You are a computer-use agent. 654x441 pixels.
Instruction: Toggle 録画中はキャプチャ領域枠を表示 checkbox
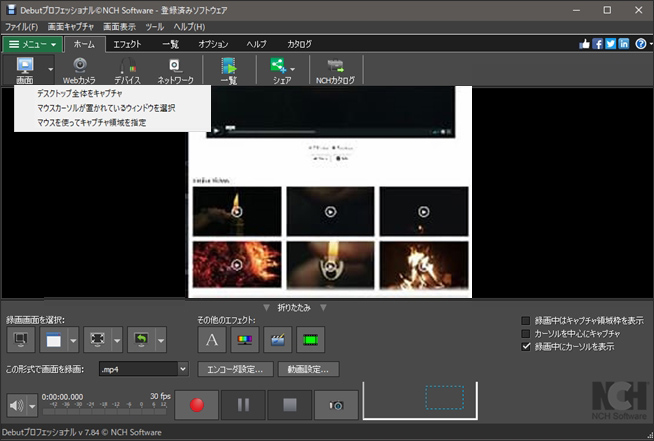(x=526, y=320)
